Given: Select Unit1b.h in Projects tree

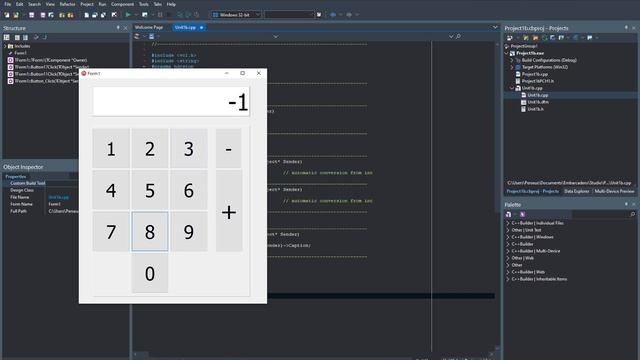Looking at the screenshot, I should (x=536, y=109).
